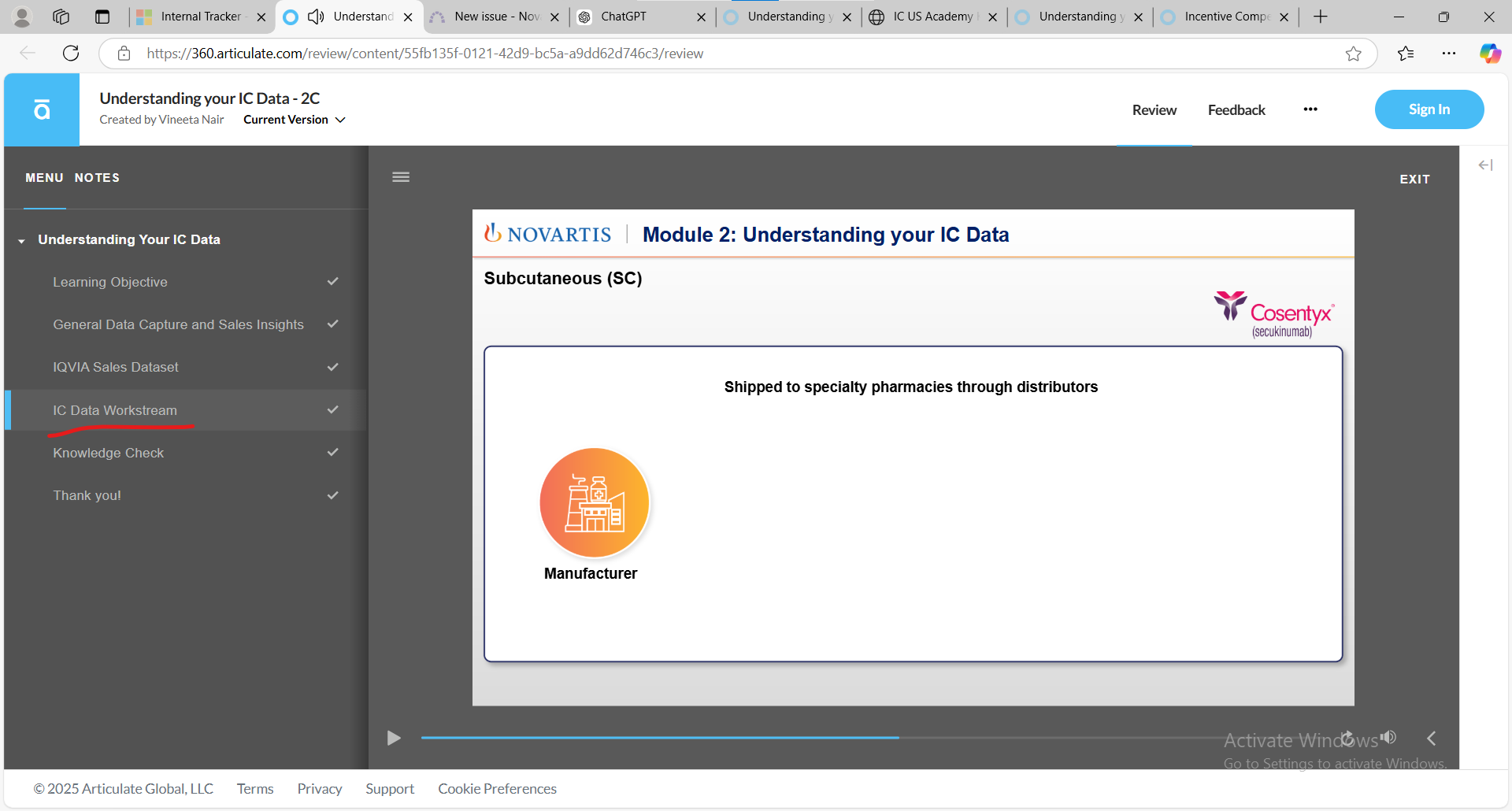Click the checkmark beside Learning Objective
Screen dimensions: 1512x811
point(333,281)
